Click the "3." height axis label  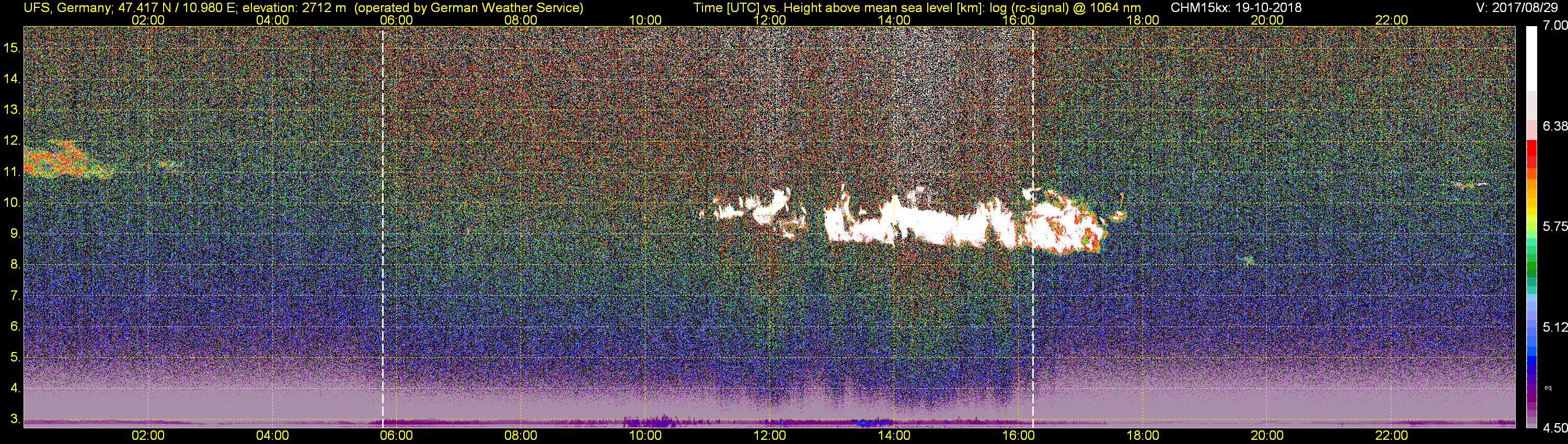16,419
